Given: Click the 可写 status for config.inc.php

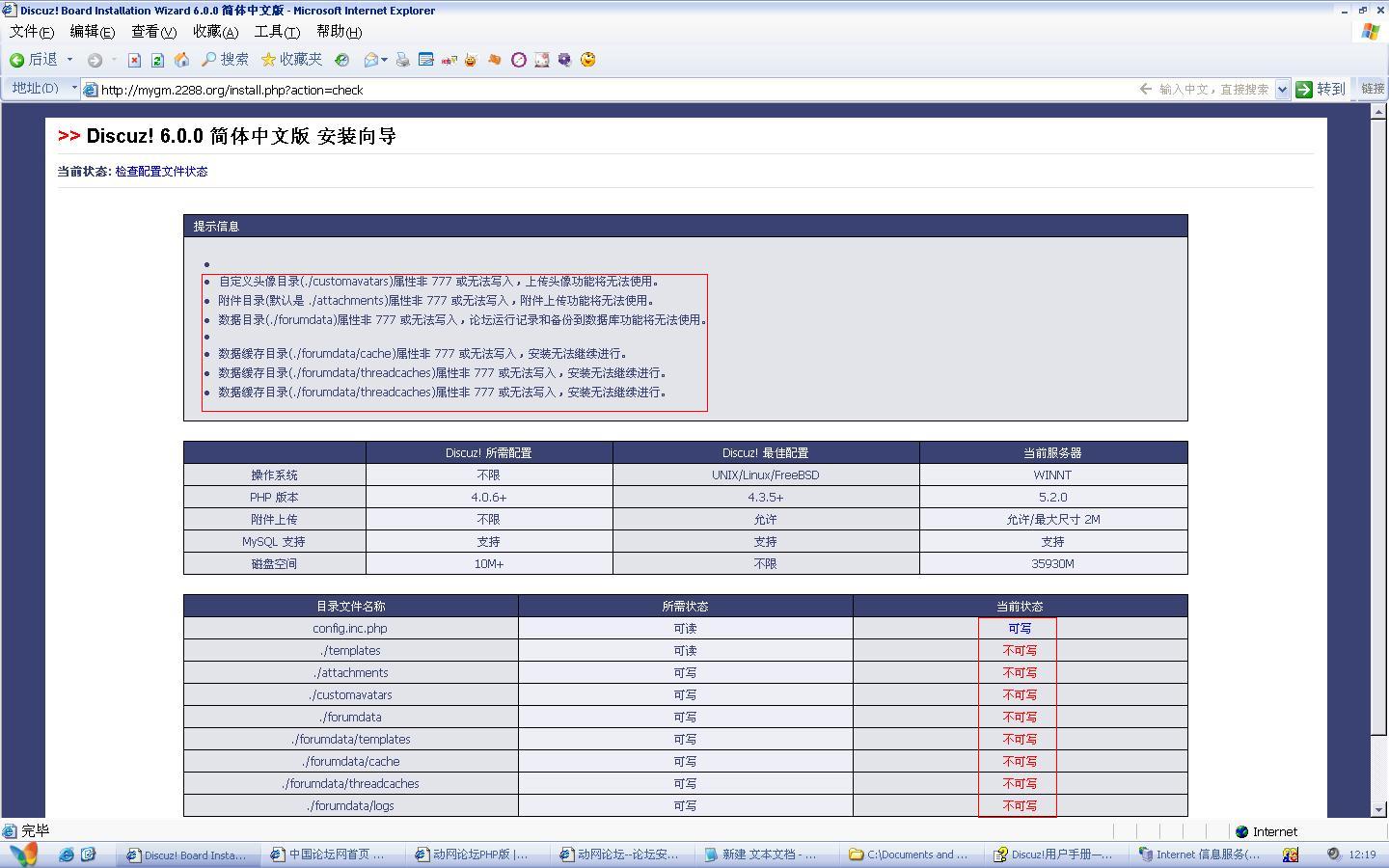Looking at the screenshot, I should 1020,628.
